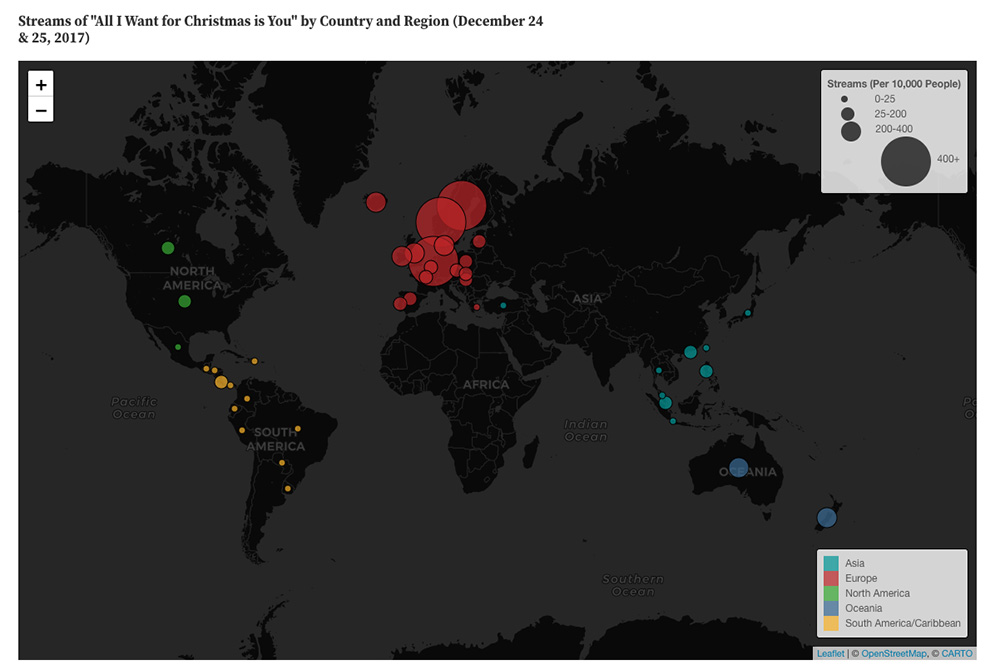
Task: Click the green United States circle marker
Action: pyautogui.click(x=185, y=301)
